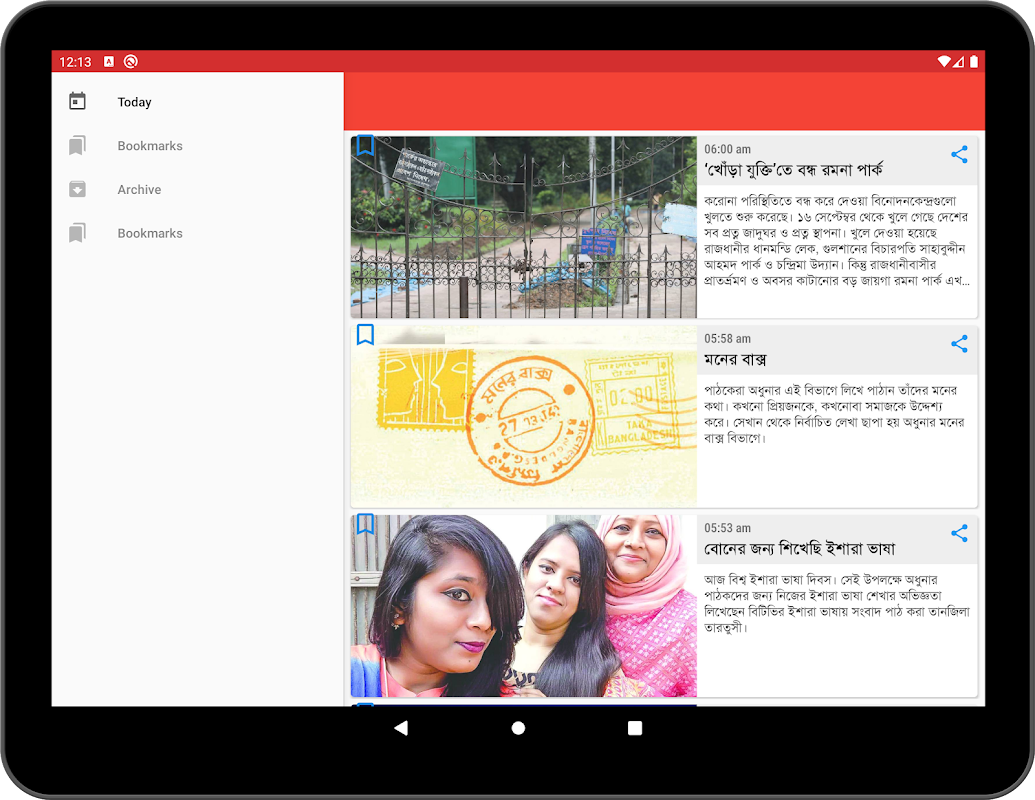Image resolution: width=1035 pixels, height=800 pixels.
Task: Click the calendar icon next to Today
Action: click(77, 101)
